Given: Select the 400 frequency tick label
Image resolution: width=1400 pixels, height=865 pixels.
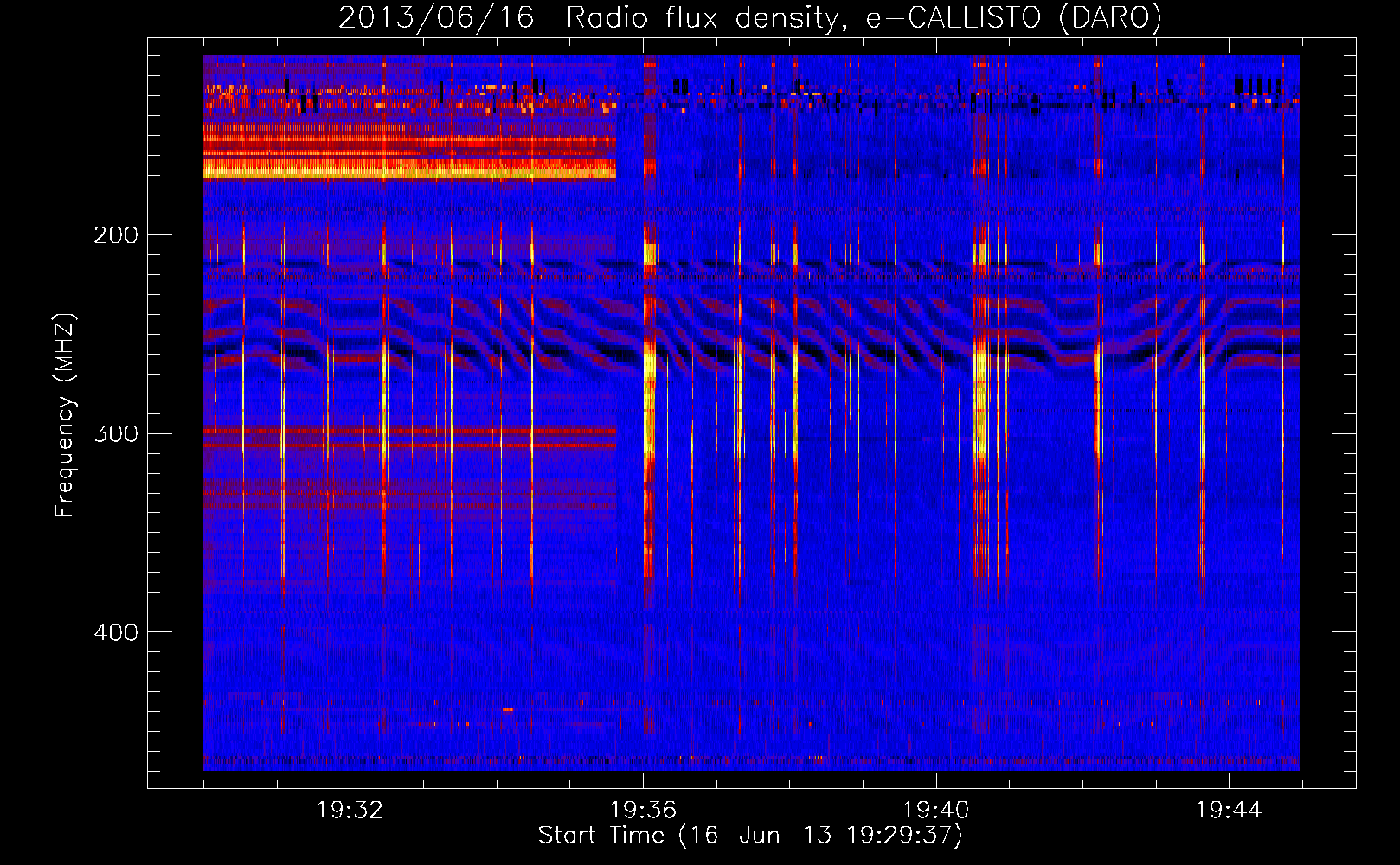Looking at the screenshot, I should point(116,632).
